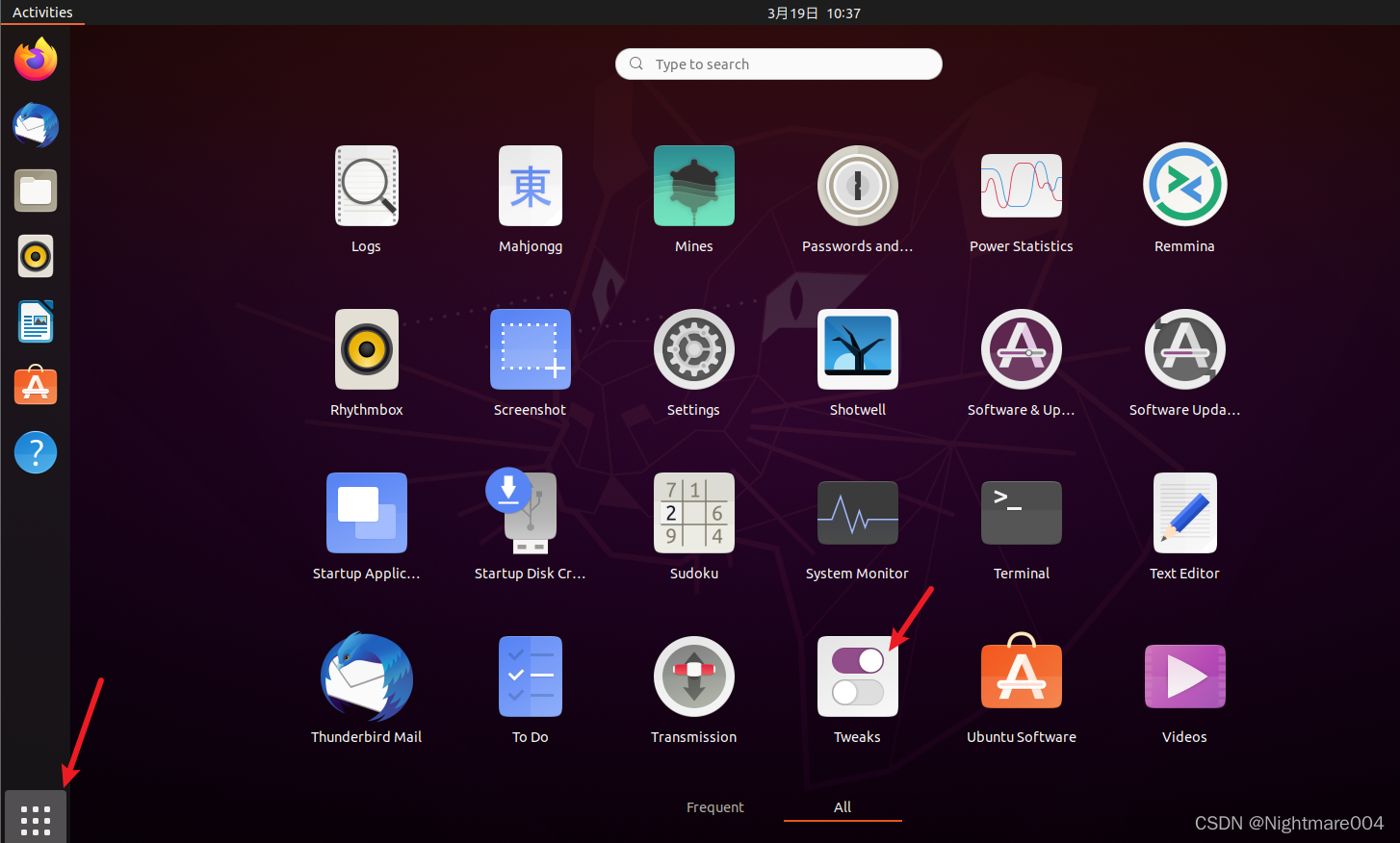Open Ubuntu Software from the app grid
Viewport: 1400px width, 843px height.
pos(1022,671)
